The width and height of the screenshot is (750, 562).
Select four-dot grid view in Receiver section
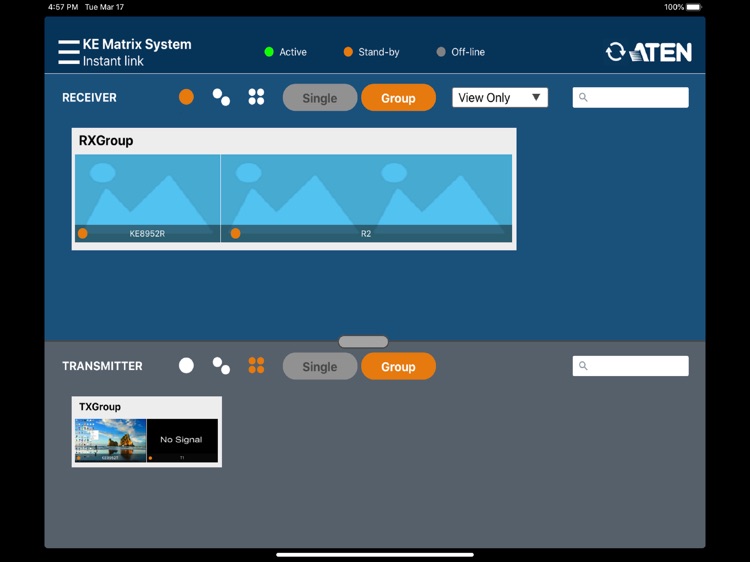(256, 97)
